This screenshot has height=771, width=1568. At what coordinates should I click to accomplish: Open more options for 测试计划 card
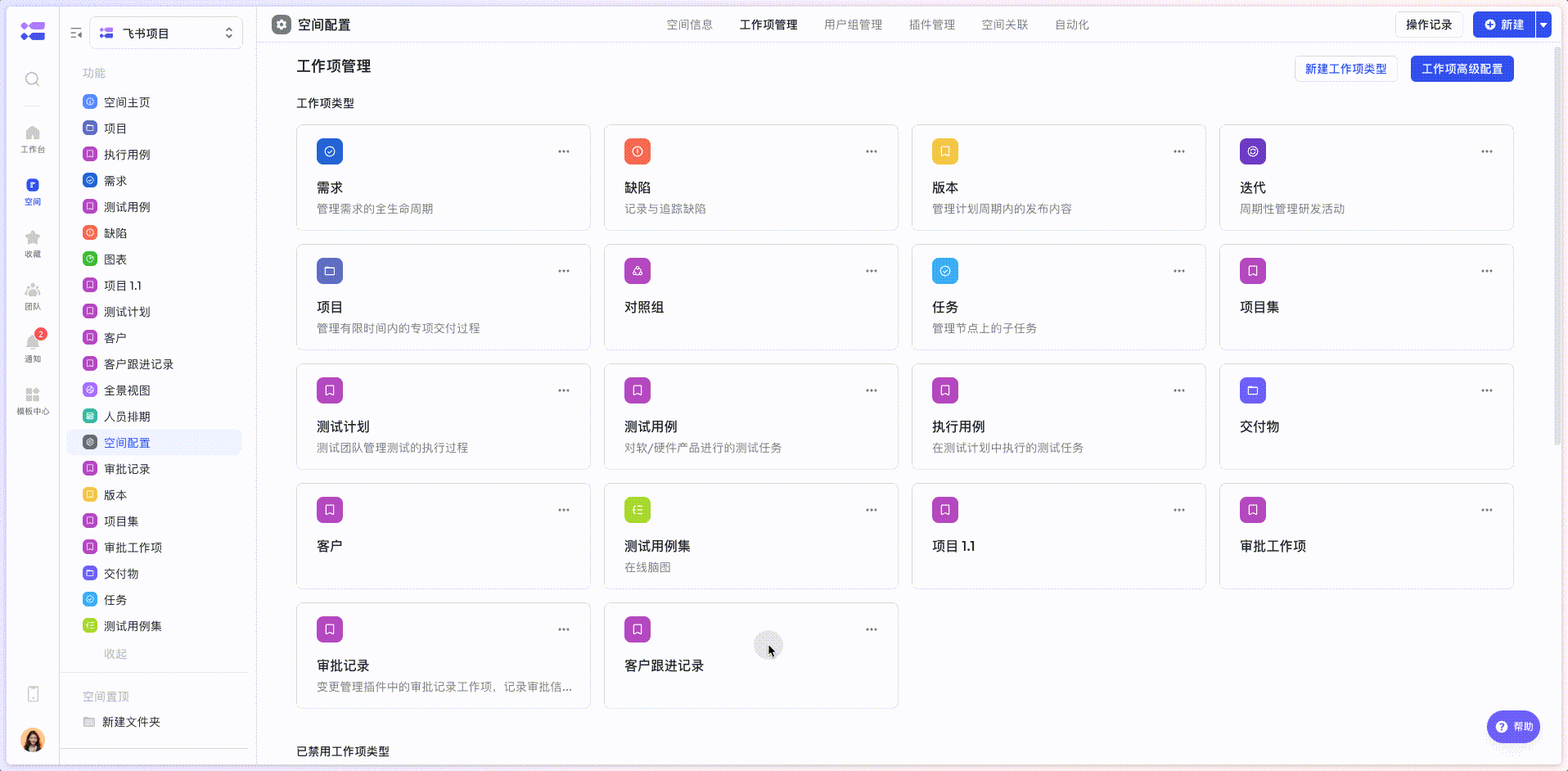(564, 390)
